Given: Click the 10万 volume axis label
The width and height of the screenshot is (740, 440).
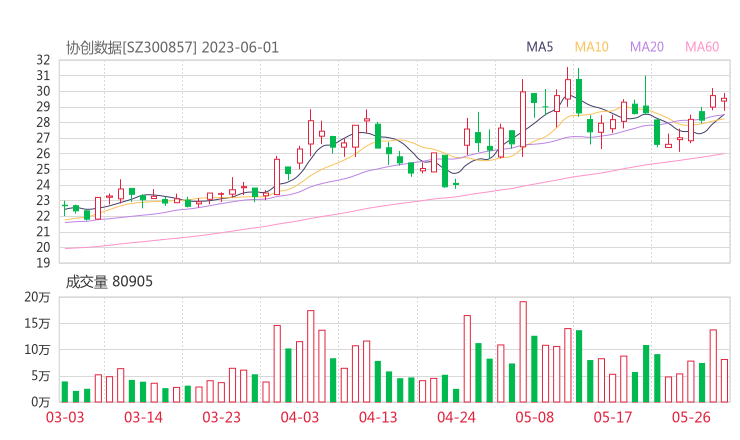Looking at the screenshot, I should (x=37, y=350).
